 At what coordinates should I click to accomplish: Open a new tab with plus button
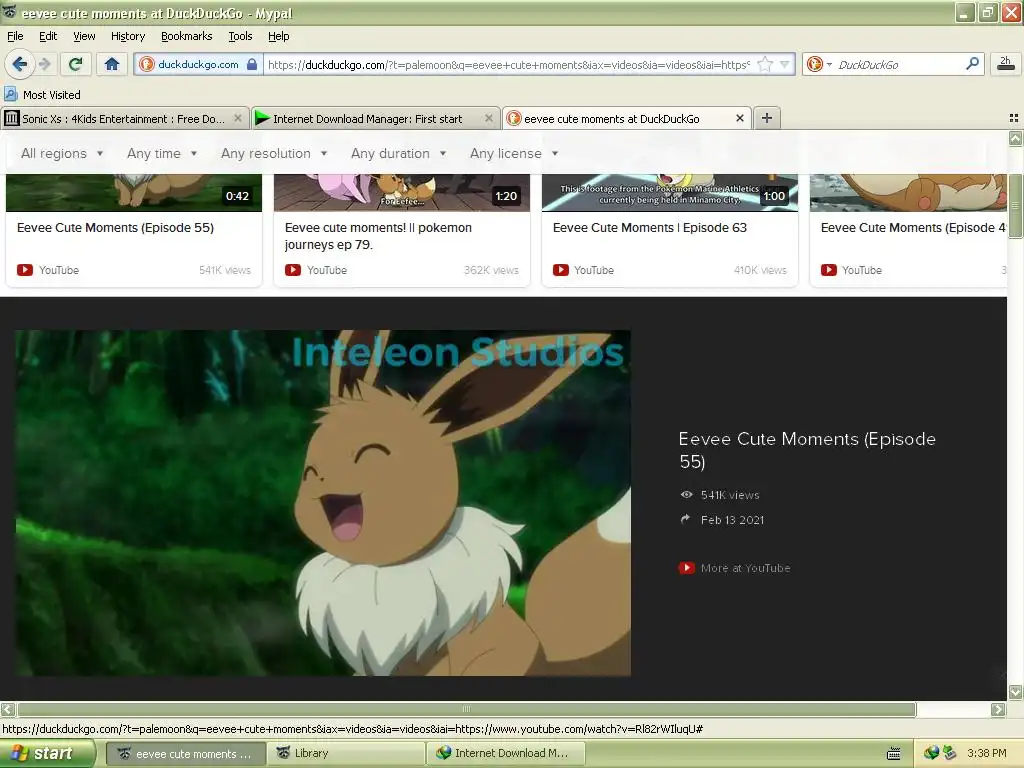pyautogui.click(x=767, y=118)
